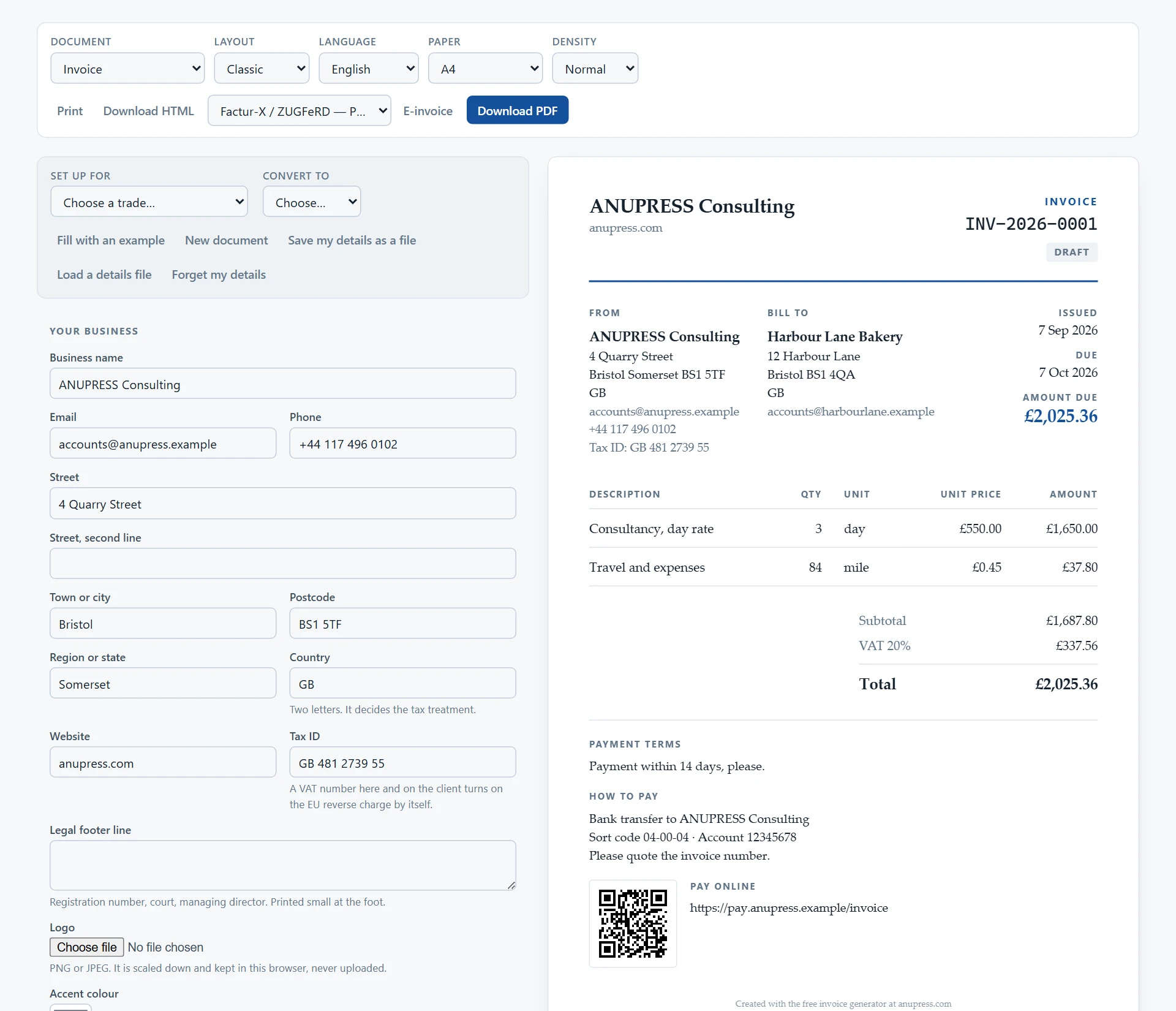Click the Tax ID field
1176x1011 pixels.
pyautogui.click(x=402, y=763)
